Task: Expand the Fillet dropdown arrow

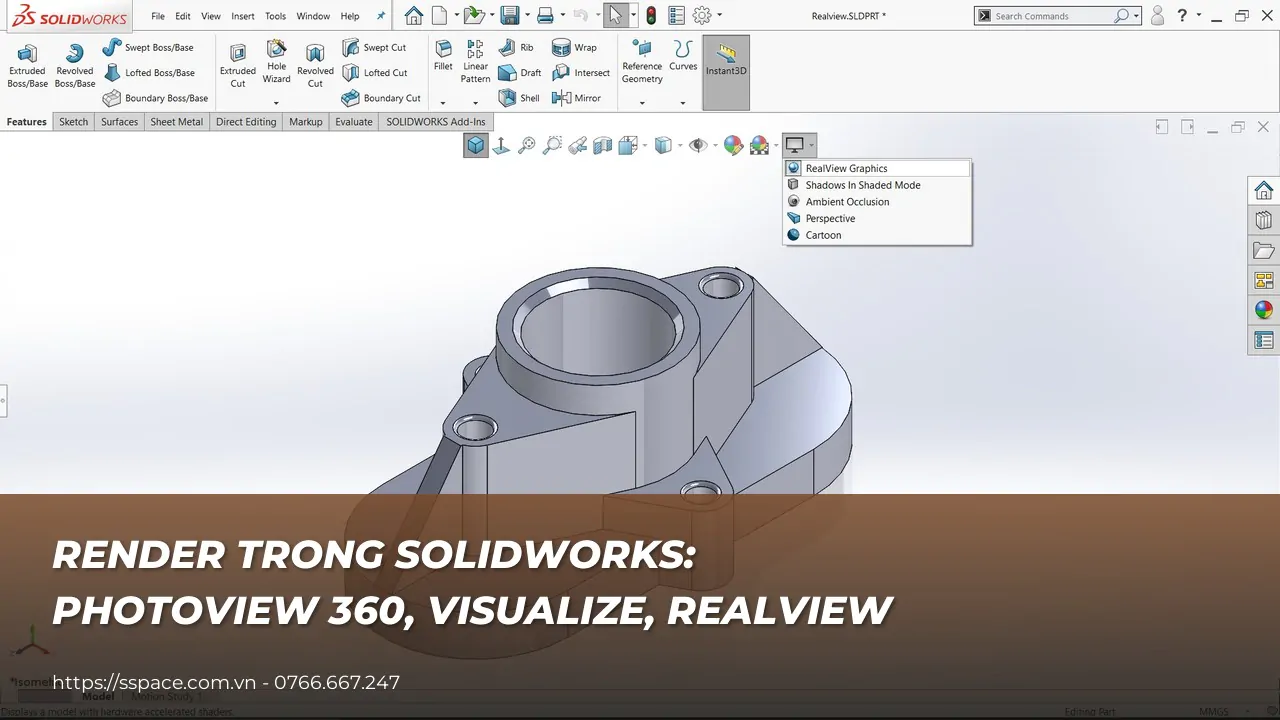Action: (443, 102)
